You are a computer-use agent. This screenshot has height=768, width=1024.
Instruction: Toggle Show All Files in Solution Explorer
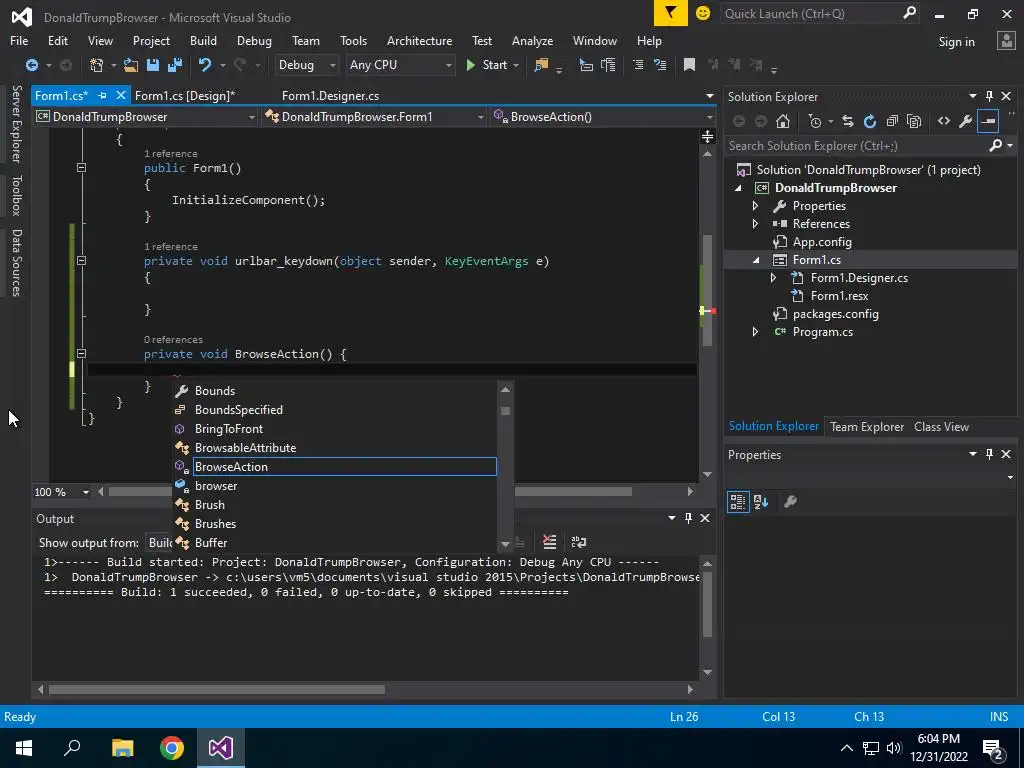tap(914, 121)
